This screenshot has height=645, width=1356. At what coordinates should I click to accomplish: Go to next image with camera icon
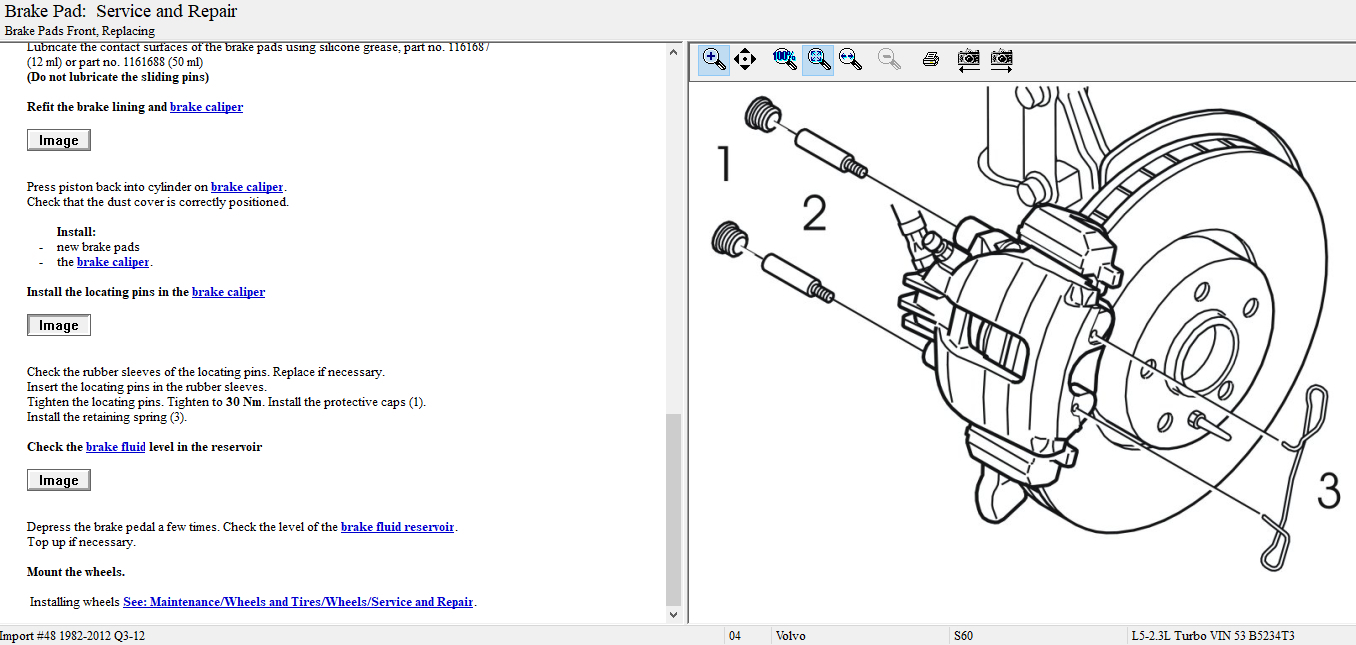[1001, 60]
